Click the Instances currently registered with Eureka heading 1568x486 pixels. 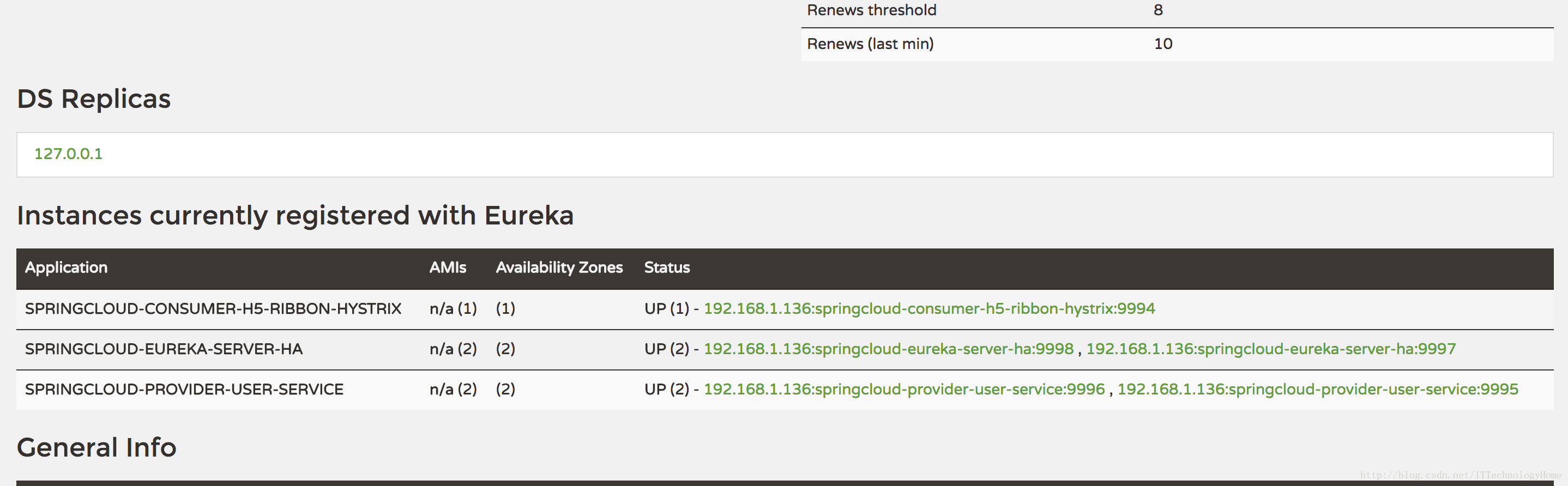pos(295,215)
